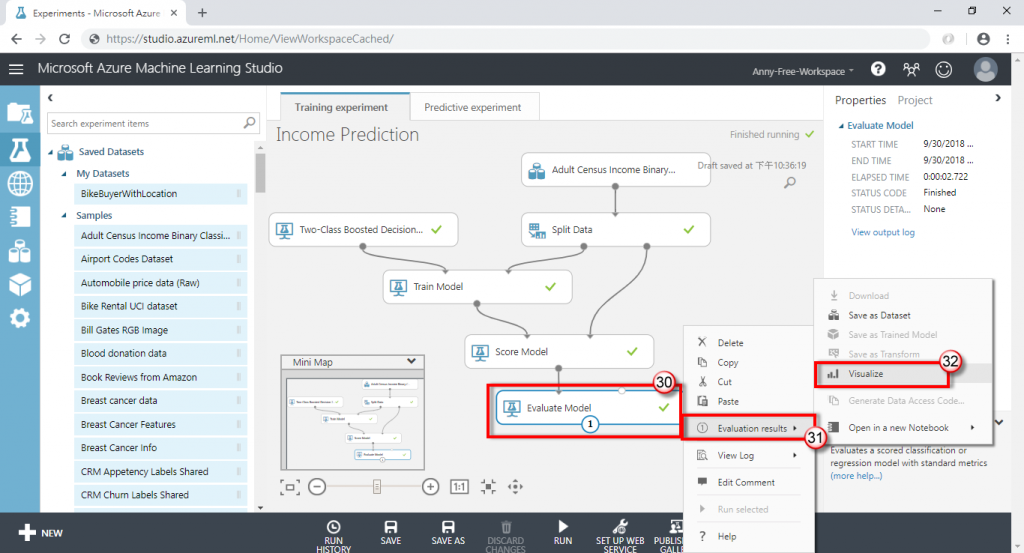Viewport: 1024px width, 553px height.
Task: Click the help question mark icon
Action: tap(878, 69)
